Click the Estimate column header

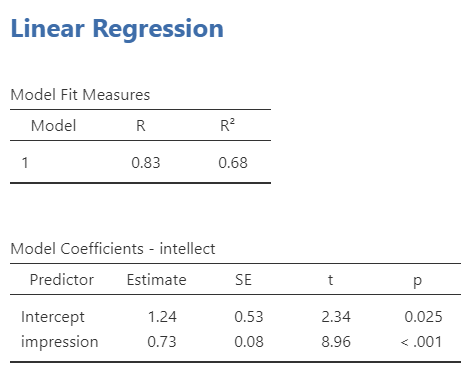pyautogui.click(x=157, y=280)
